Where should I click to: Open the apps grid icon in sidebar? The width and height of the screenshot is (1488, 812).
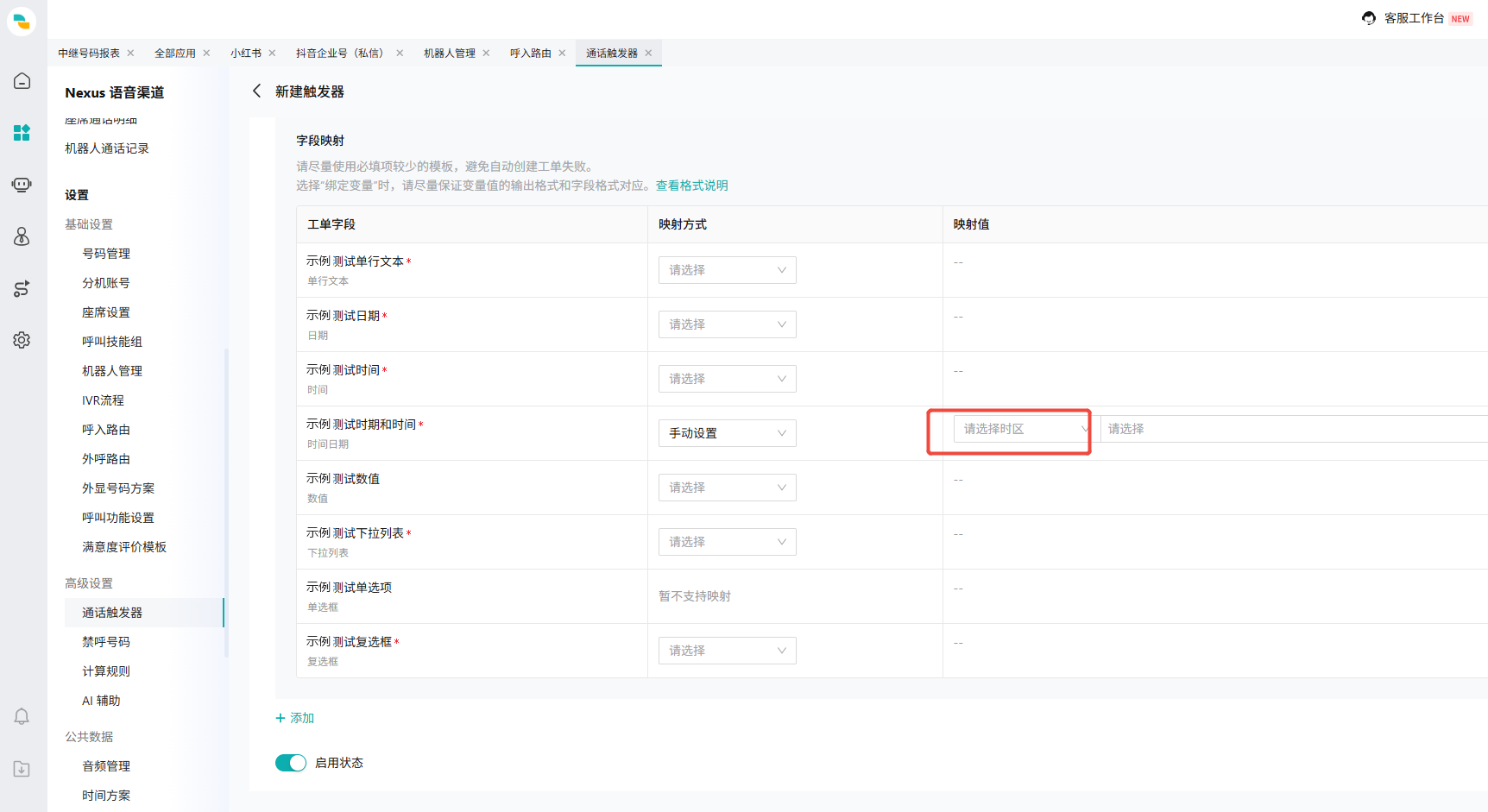22,133
